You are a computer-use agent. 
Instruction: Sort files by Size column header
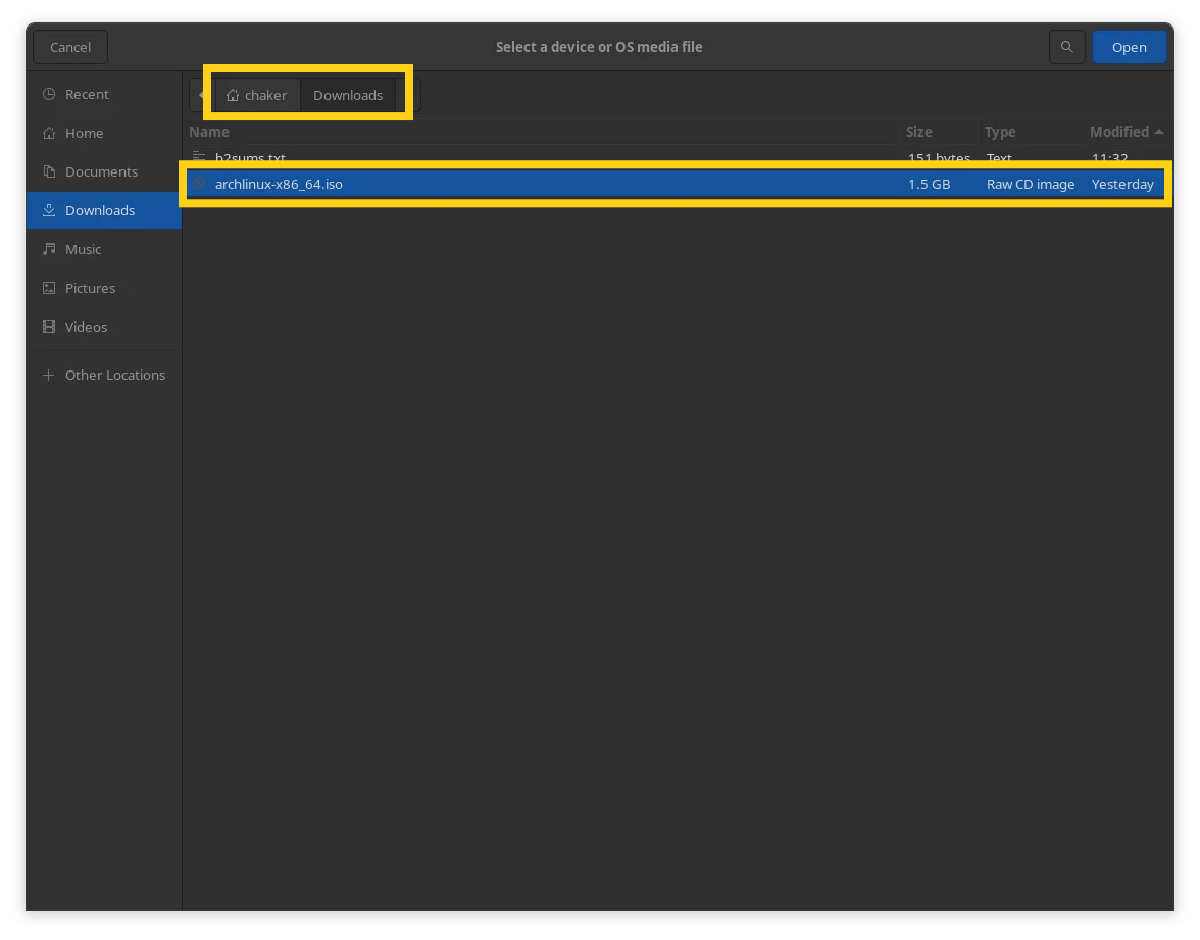pos(919,132)
